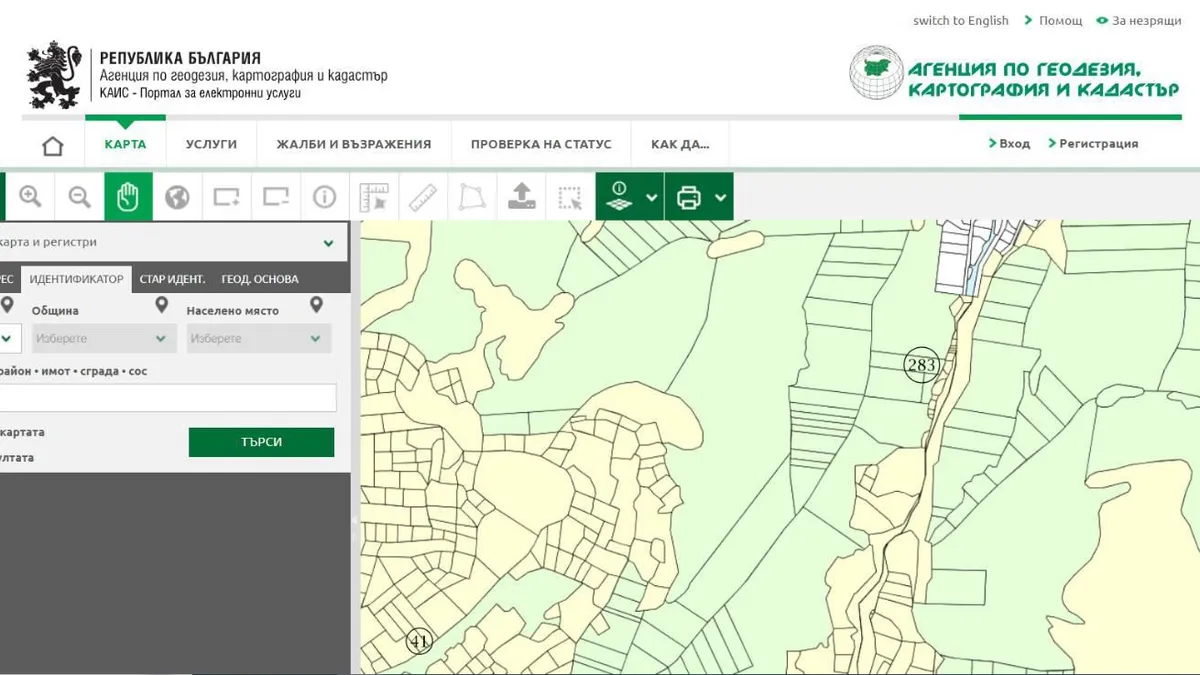Click the zoom in magnifier tool
Screen dimensions: 1200x675
click(31, 197)
